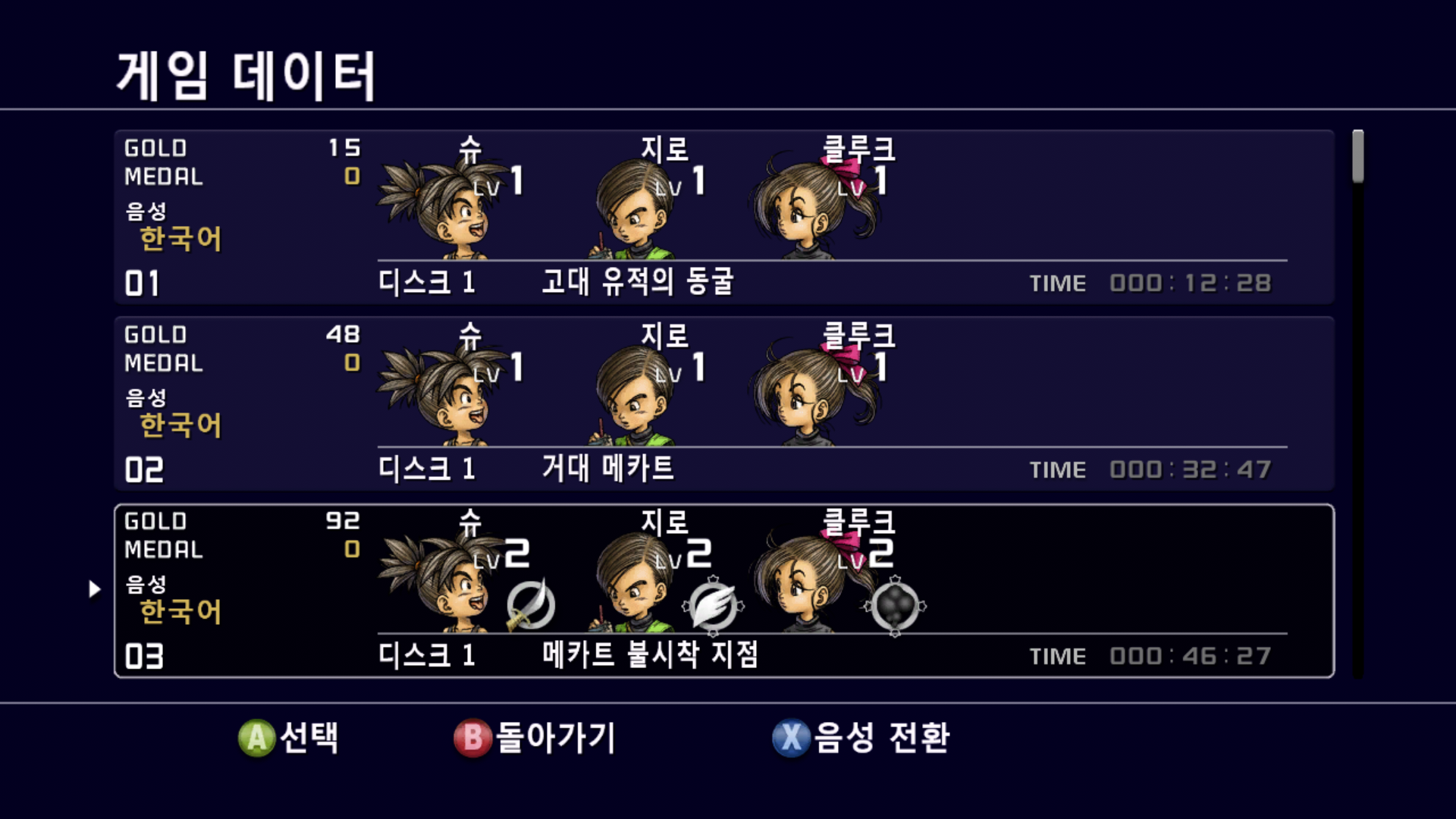
Task: Click the save list scrollbar thumb
Action: 1357,156
